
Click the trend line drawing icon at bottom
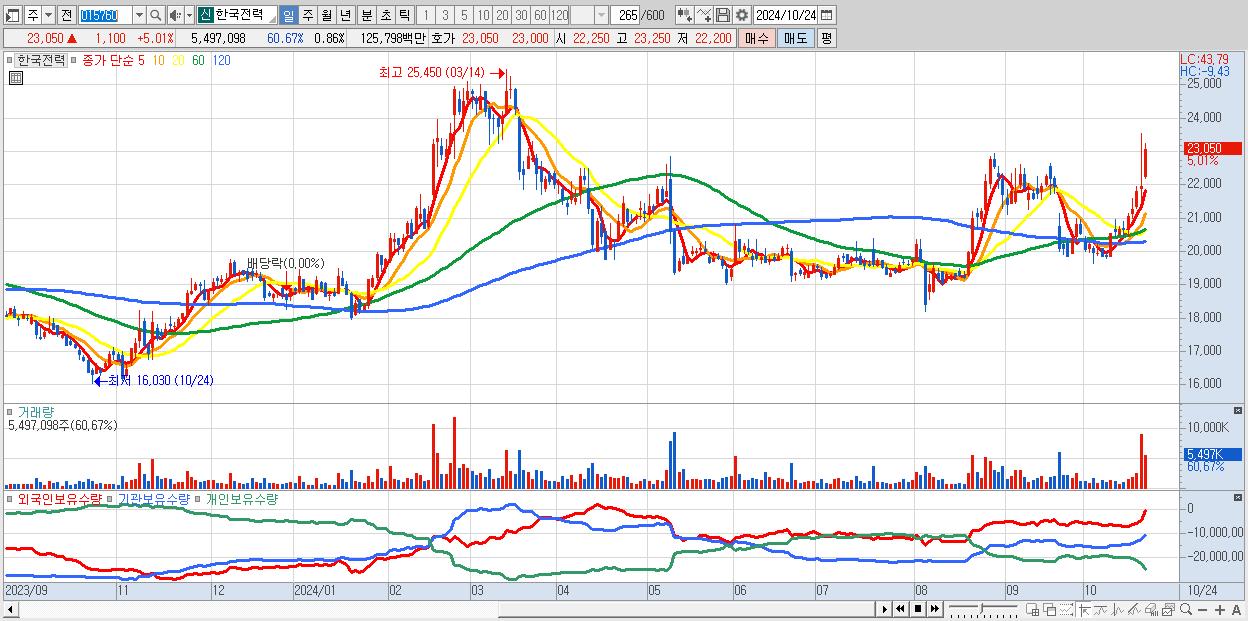1101,609
